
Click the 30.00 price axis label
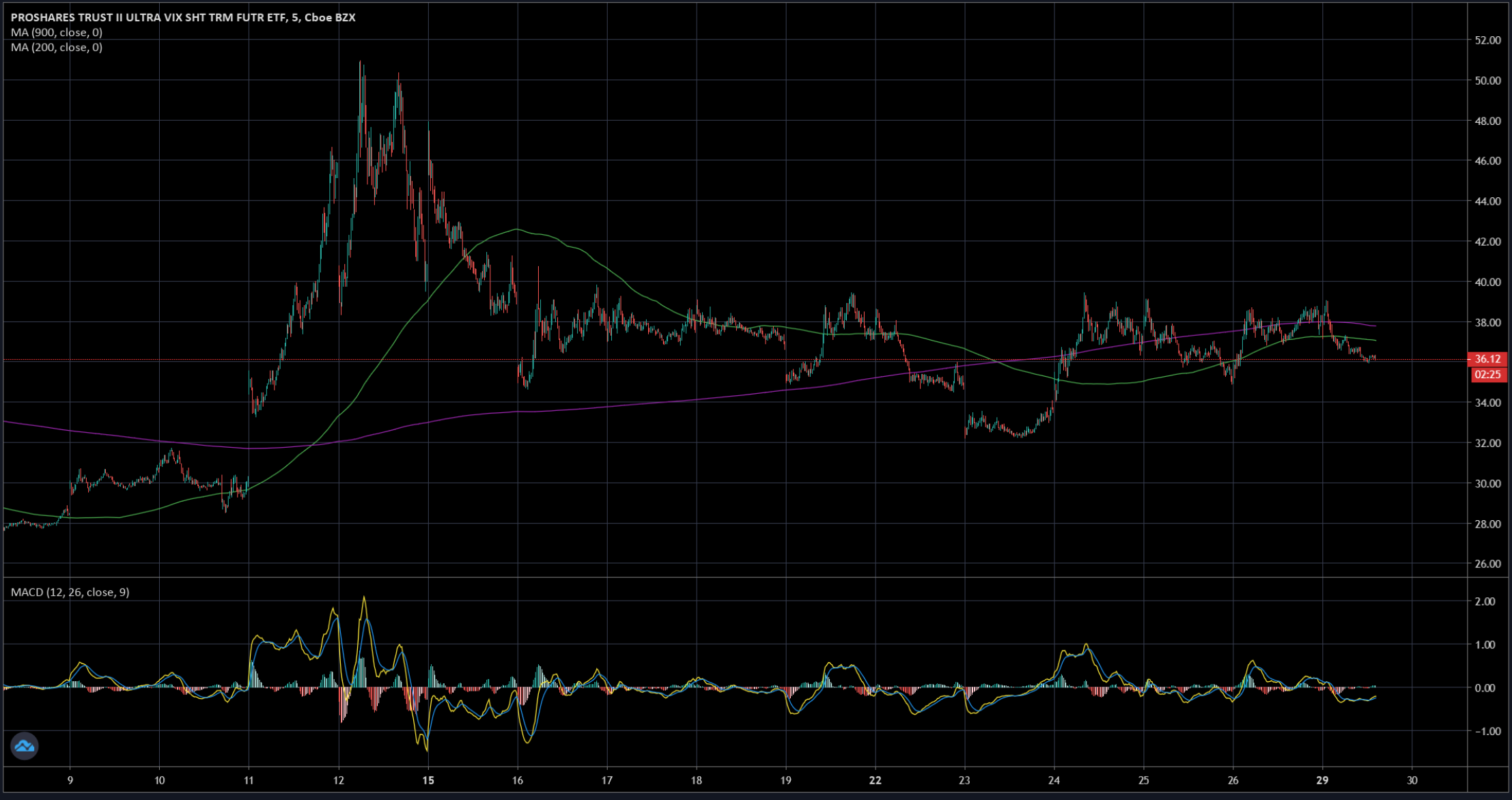[1487, 484]
